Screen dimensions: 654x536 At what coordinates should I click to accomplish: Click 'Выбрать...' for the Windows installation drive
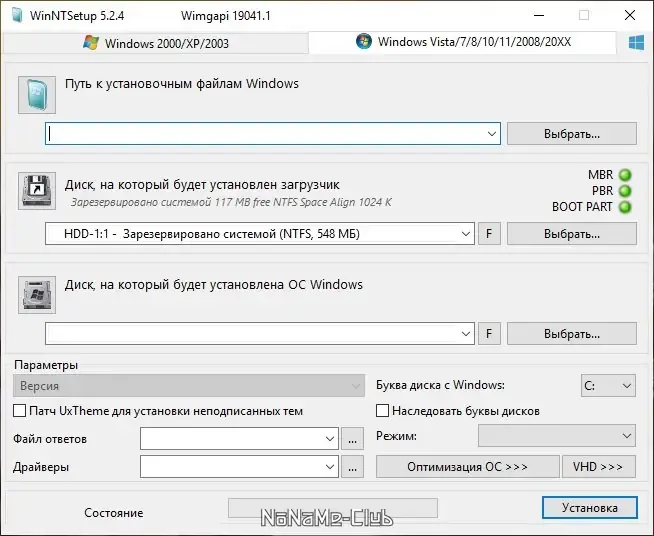[x=572, y=334]
